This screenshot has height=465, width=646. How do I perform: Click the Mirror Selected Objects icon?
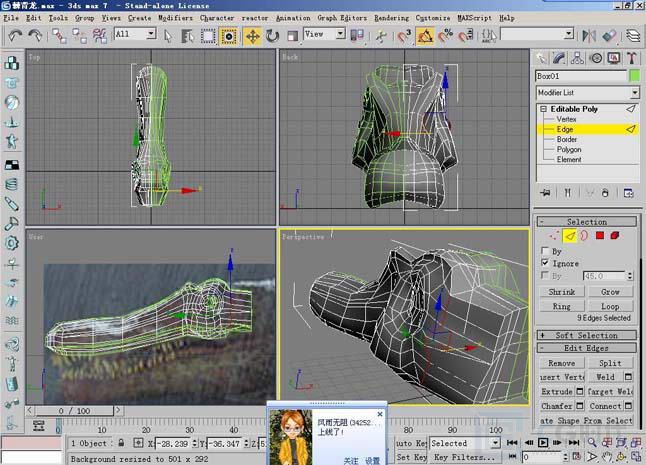[x=589, y=36]
